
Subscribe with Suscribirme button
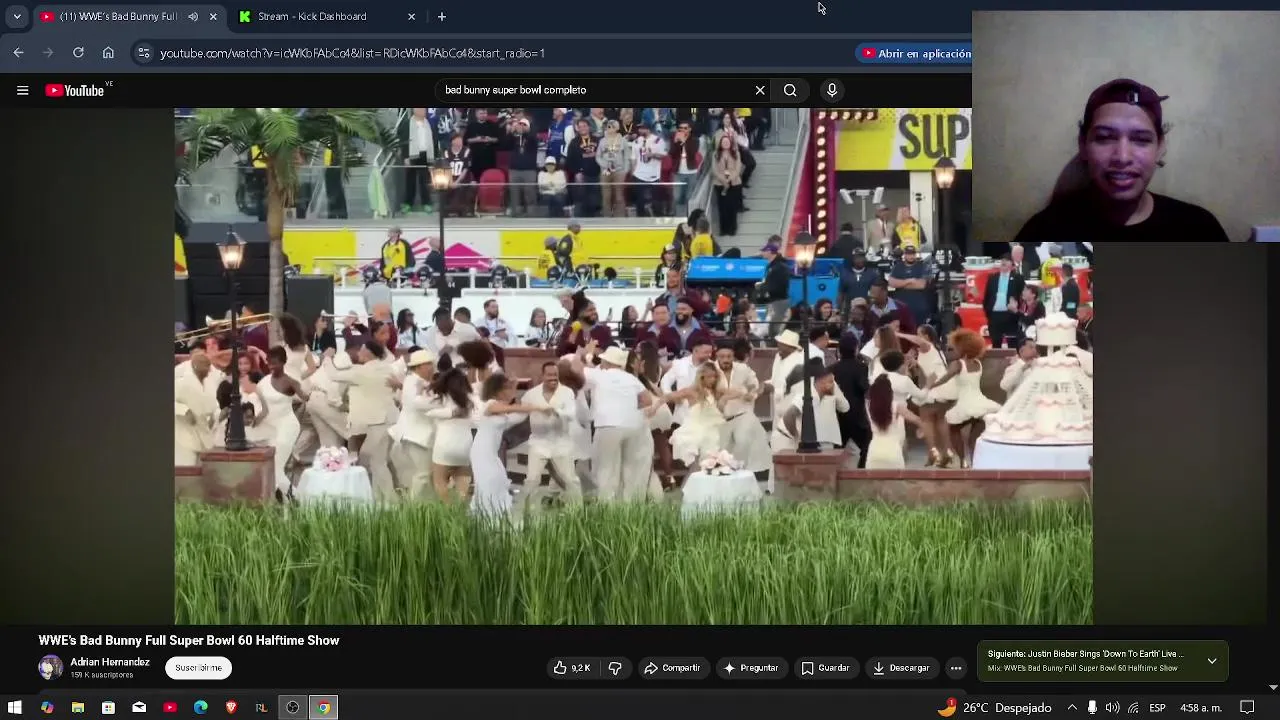point(198,668)
